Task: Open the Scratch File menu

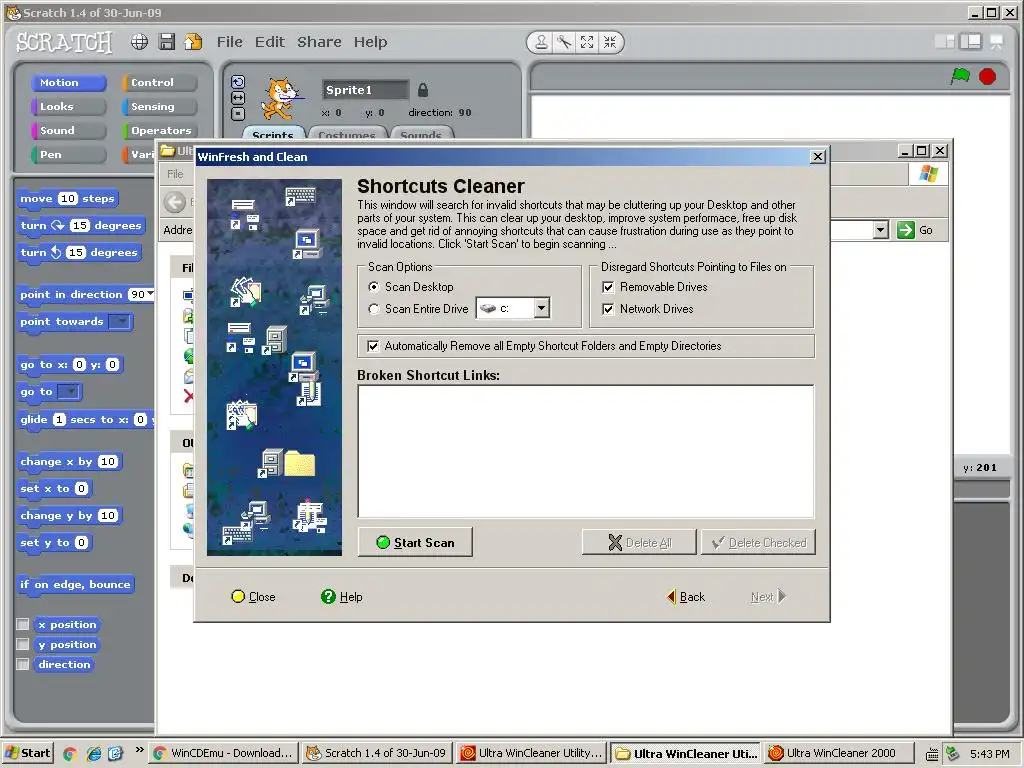Action: click(x=229, y=42)
